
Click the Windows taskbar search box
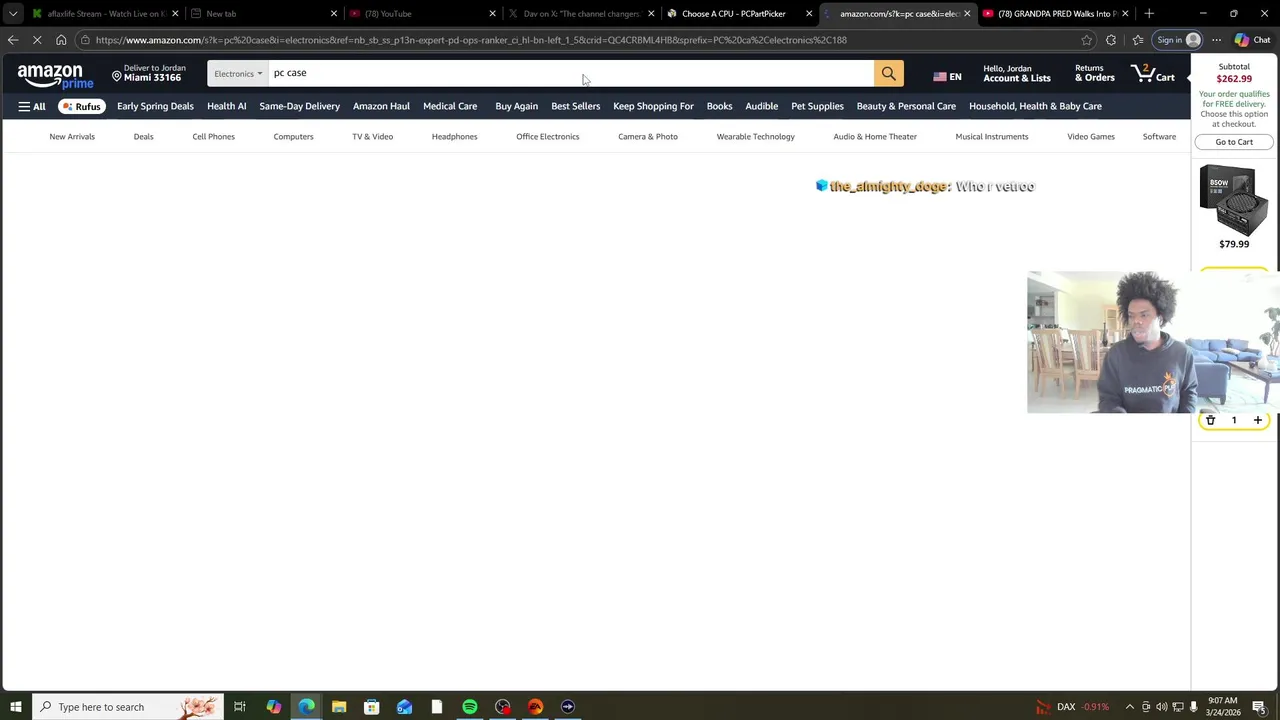pos(127,707)
